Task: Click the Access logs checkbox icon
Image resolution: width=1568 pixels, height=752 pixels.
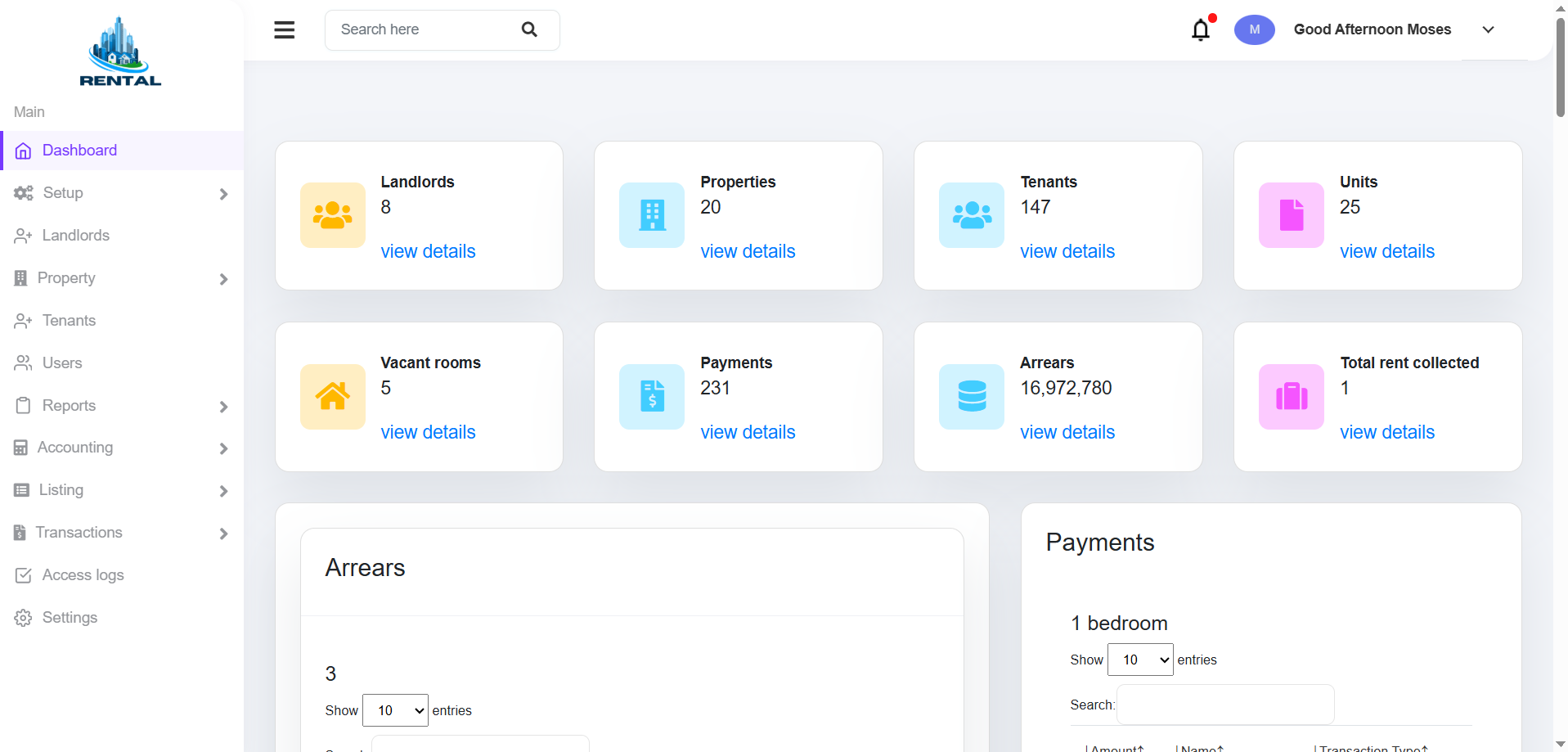Action: [24, 575]
